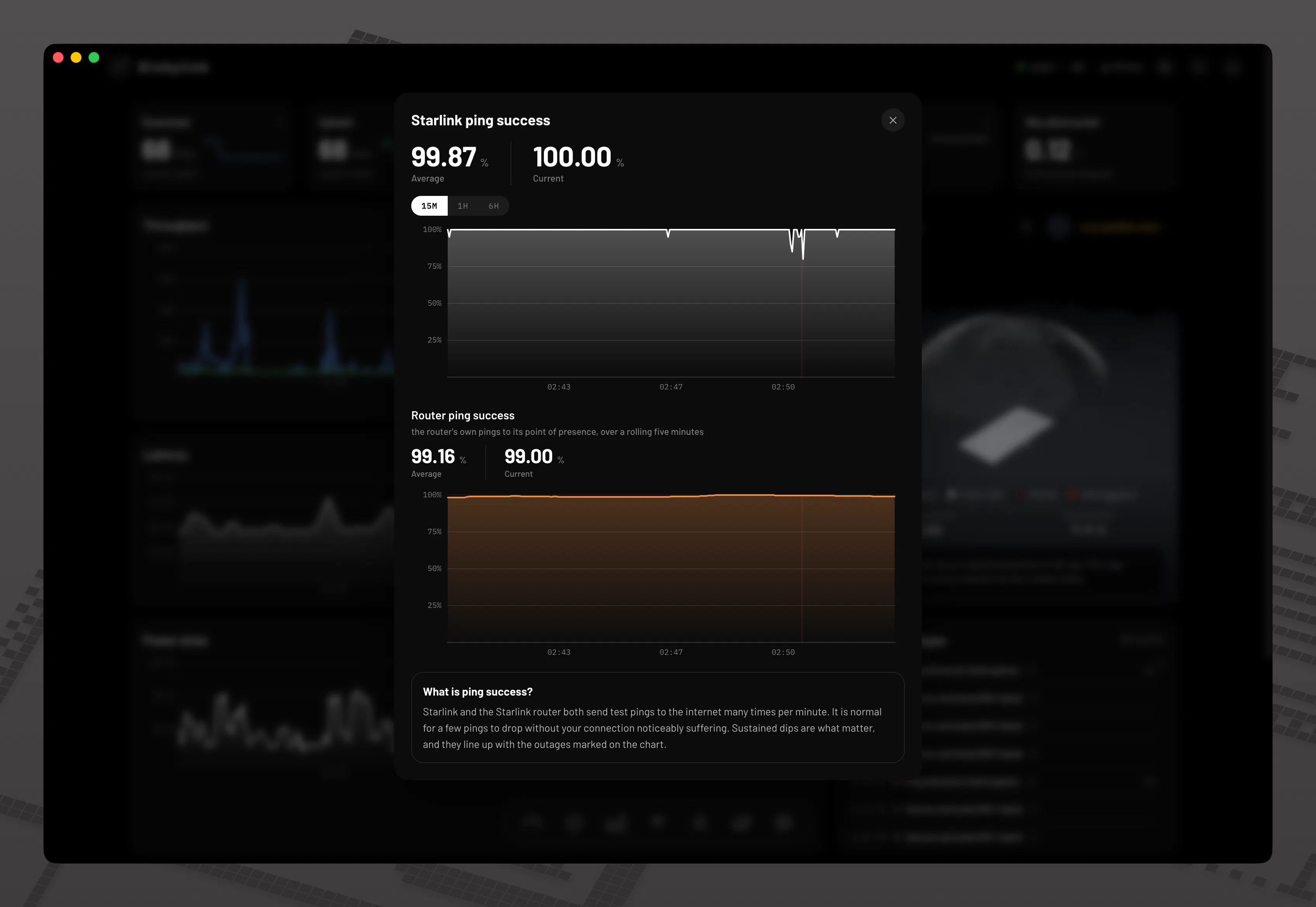Click the 50% axis label on the Starlink chart

[434, 303]
